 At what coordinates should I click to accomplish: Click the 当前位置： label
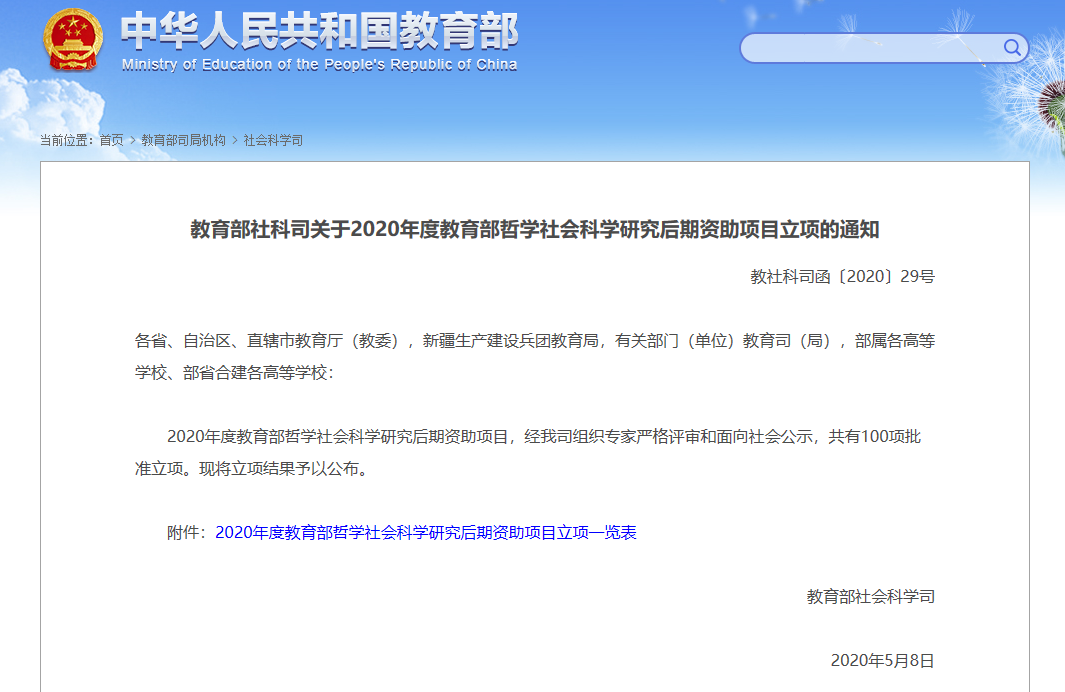(x=67, y=141)
